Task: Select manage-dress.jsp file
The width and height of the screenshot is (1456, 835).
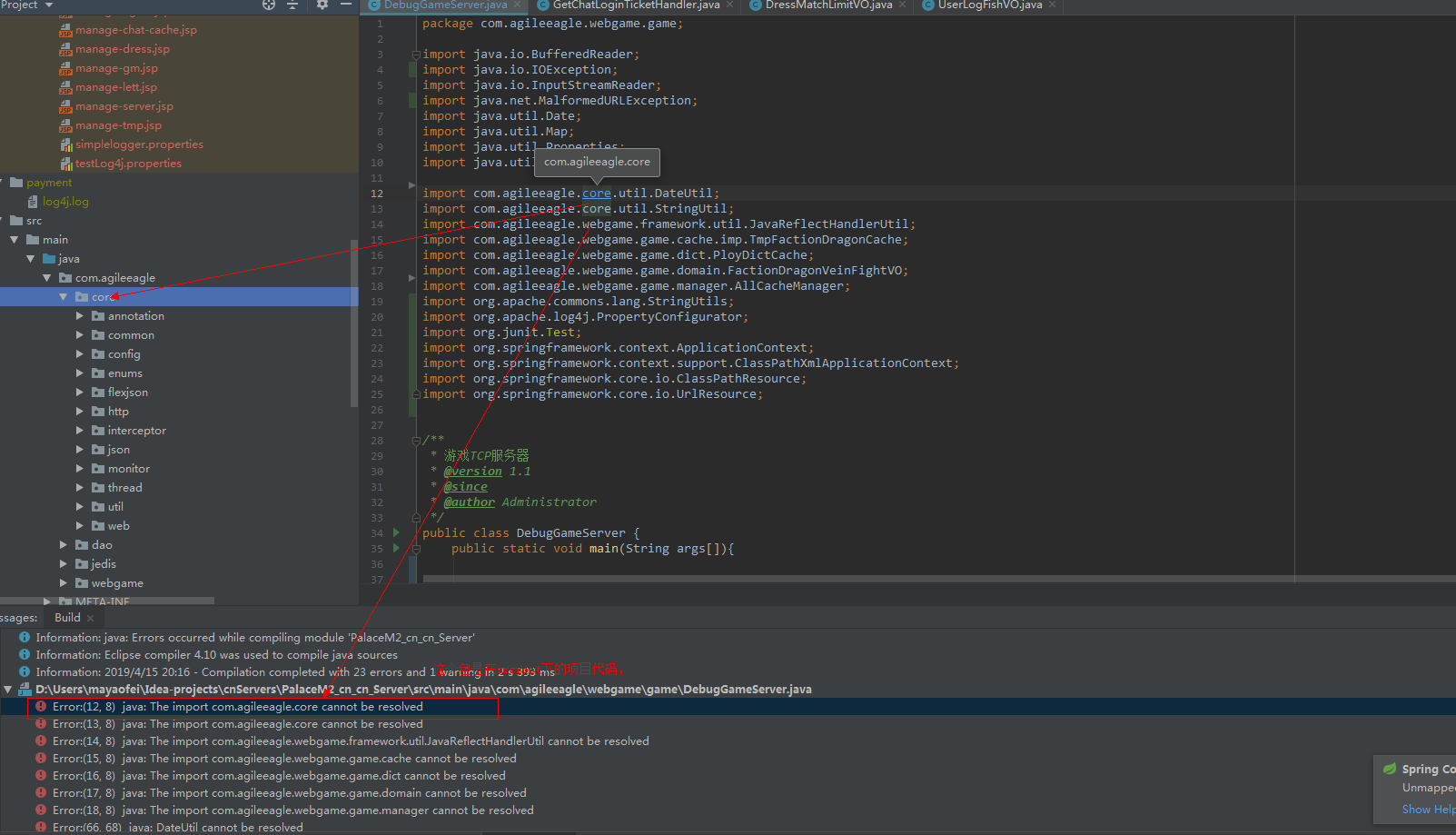Action: 122,49
